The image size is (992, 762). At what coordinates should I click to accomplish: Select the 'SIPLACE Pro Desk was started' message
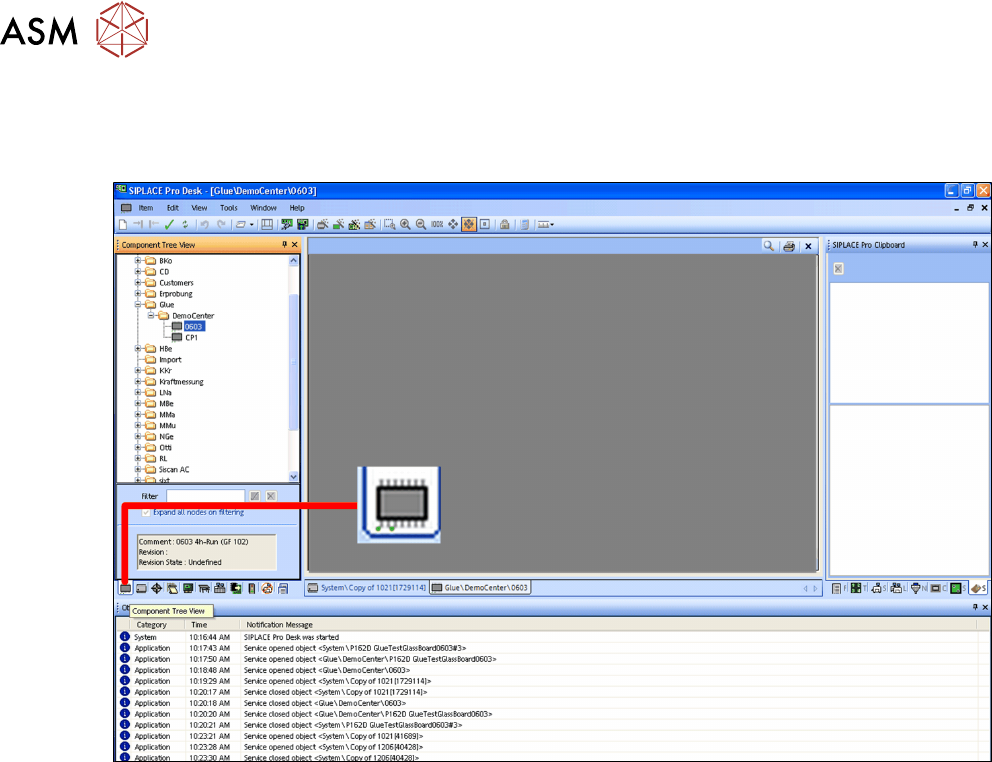292,637
